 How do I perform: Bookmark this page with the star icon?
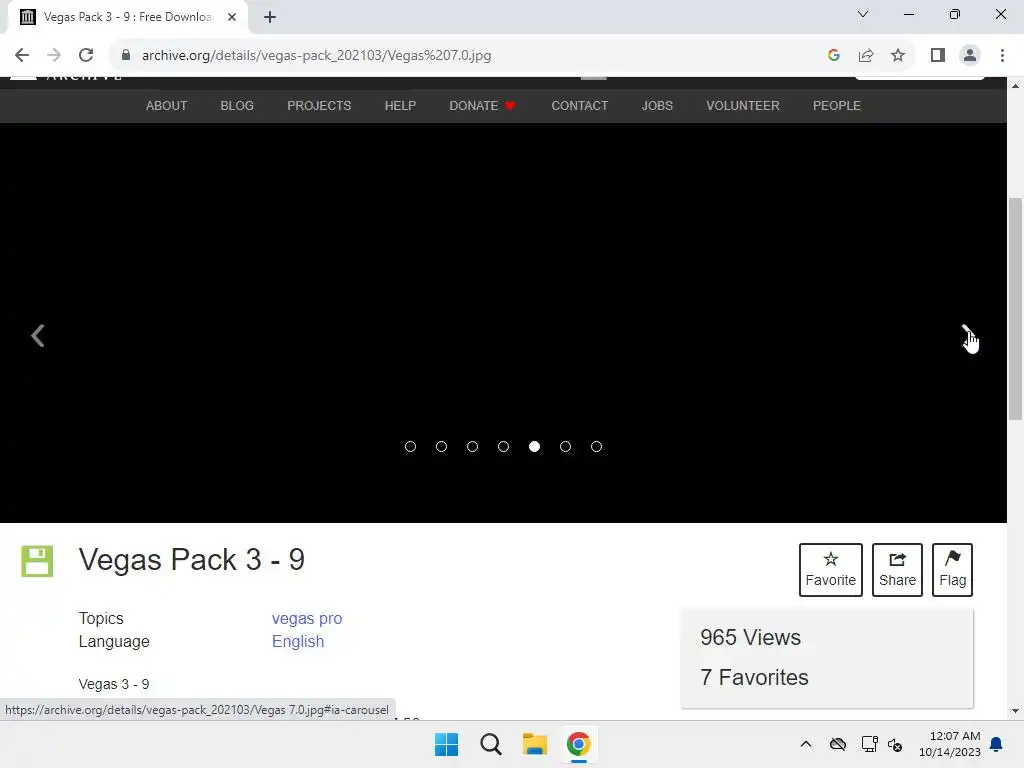898,56
